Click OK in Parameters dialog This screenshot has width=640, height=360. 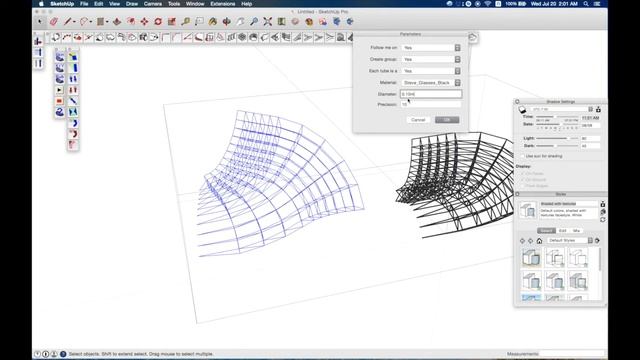[447, 120]
